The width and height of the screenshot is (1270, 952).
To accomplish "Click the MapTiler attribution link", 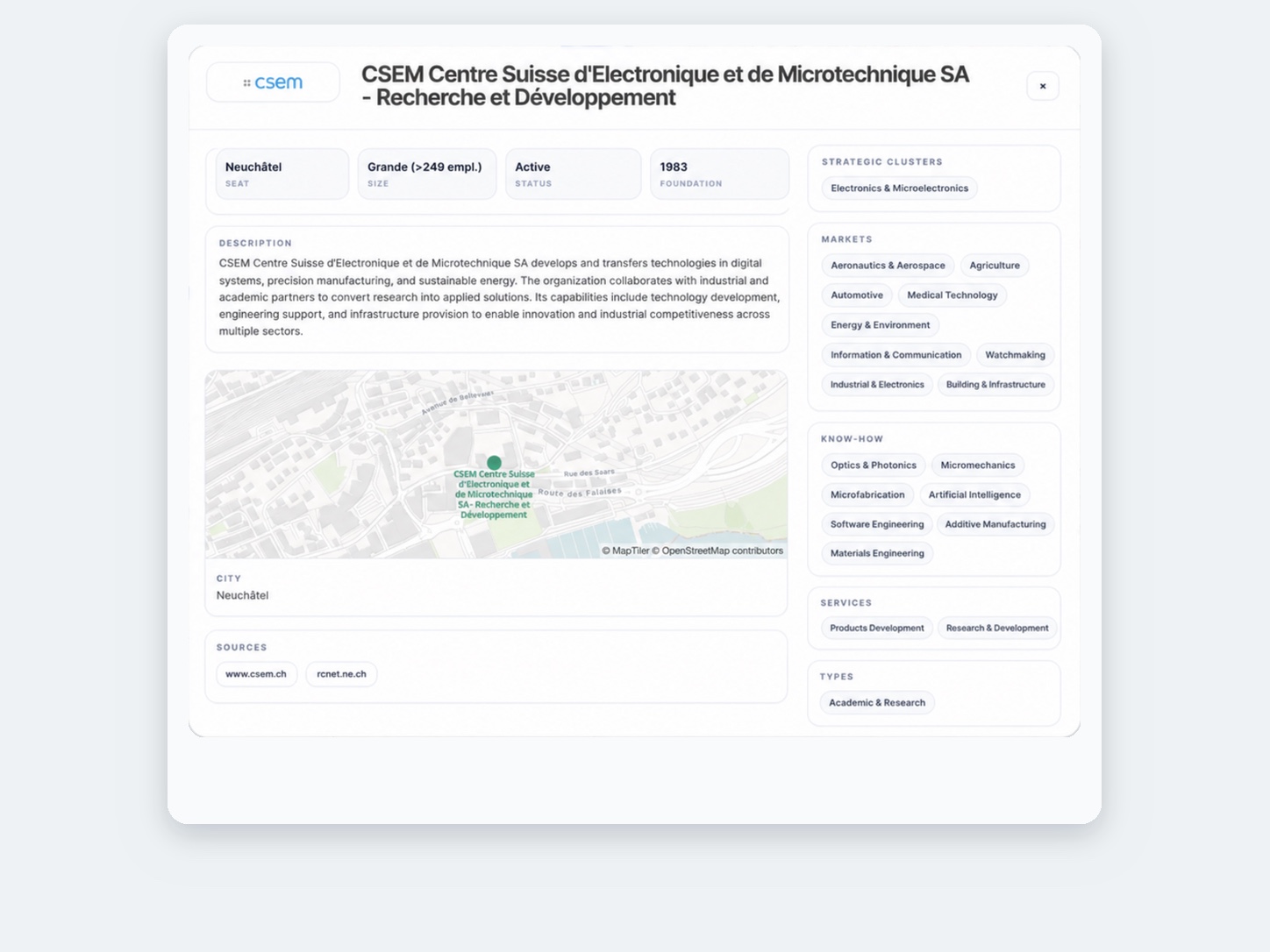I will click(625, 551).
